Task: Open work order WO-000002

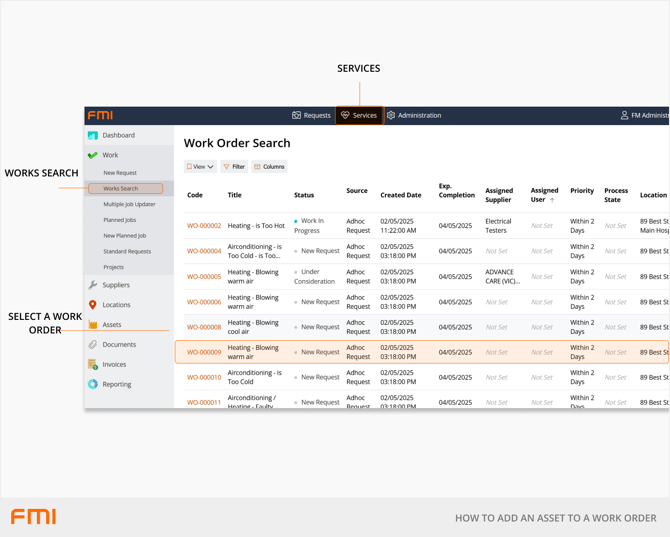Action: (x=204, y=226)
